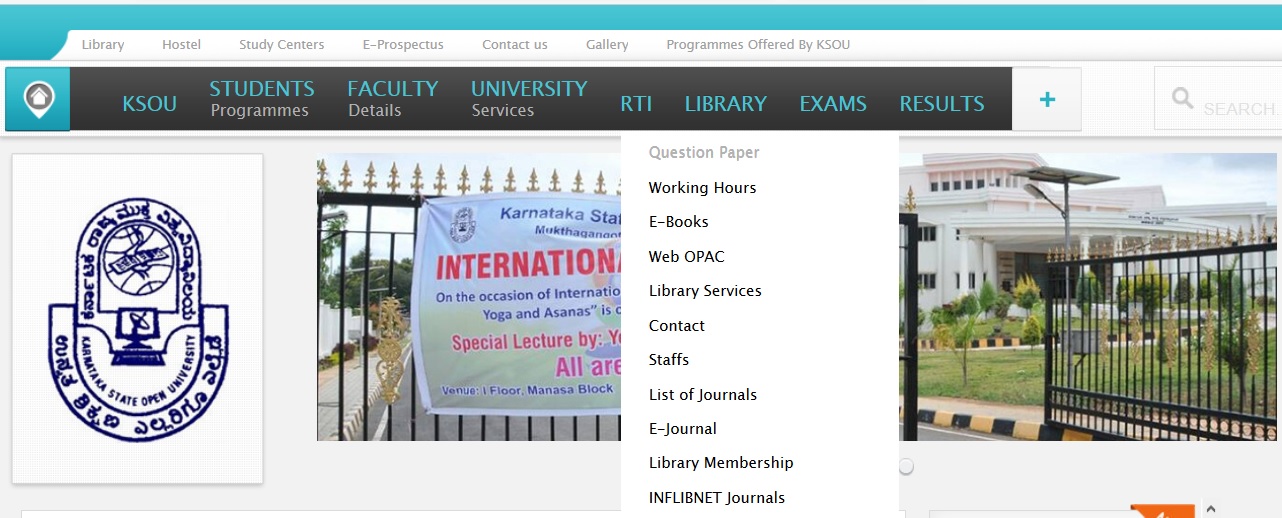Open Web OPAC entry
The width and height of the screenshot is (1282, 518).
click(x=686, y=257)
